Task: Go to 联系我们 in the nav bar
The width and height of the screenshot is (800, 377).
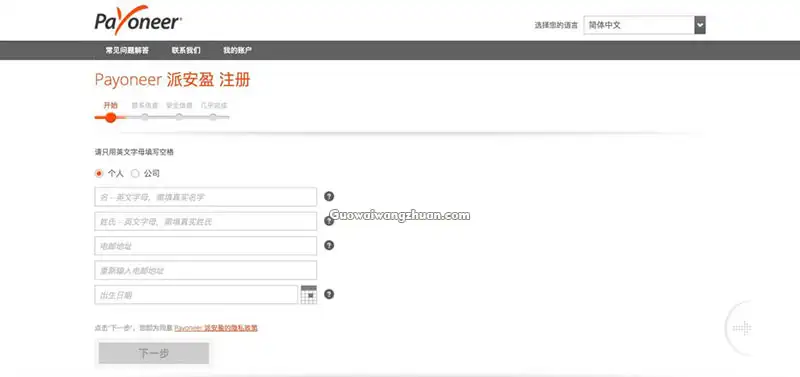Action: point(186,51)
